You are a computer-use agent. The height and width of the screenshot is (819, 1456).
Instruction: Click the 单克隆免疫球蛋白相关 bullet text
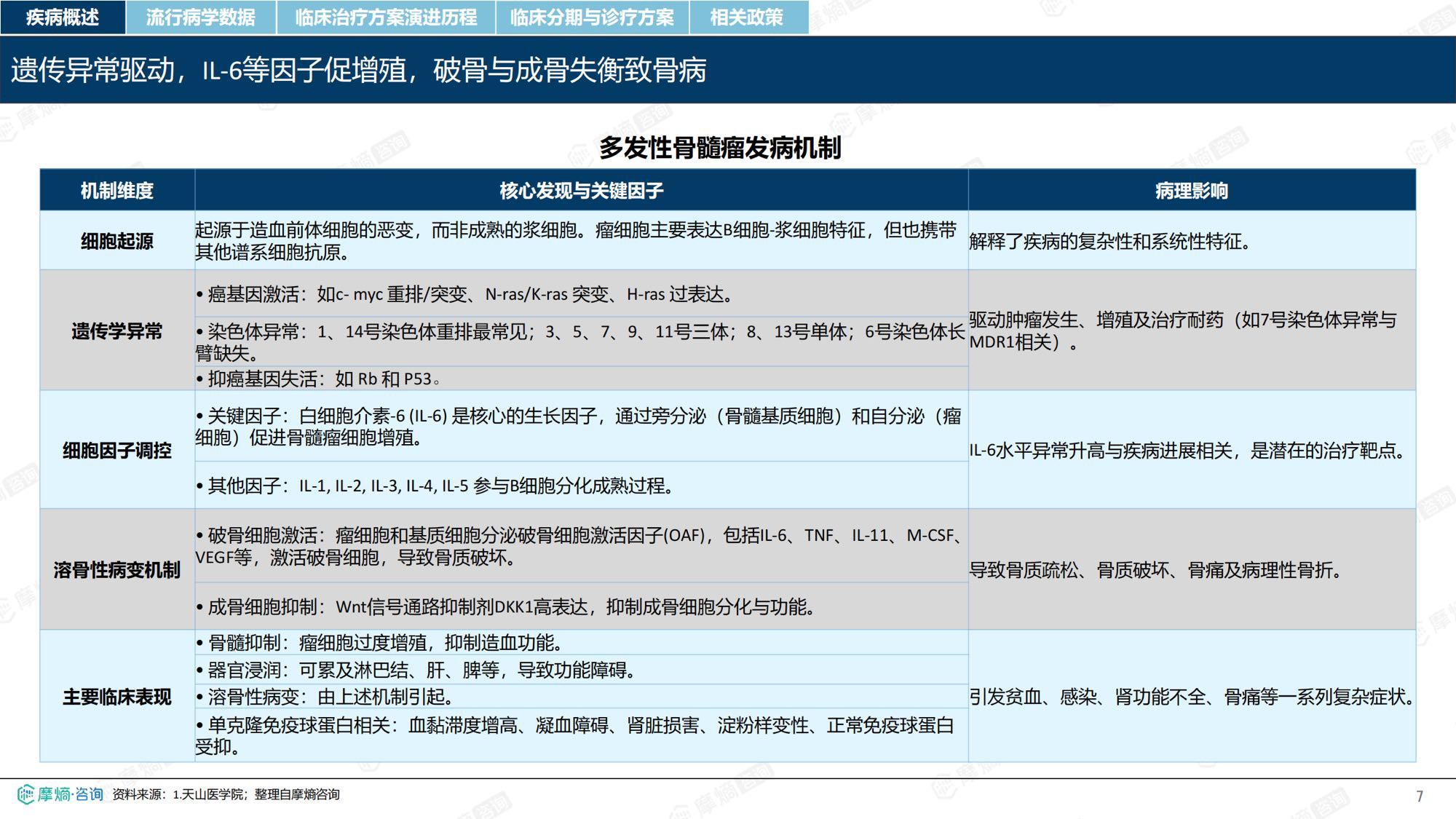point(575,736)
